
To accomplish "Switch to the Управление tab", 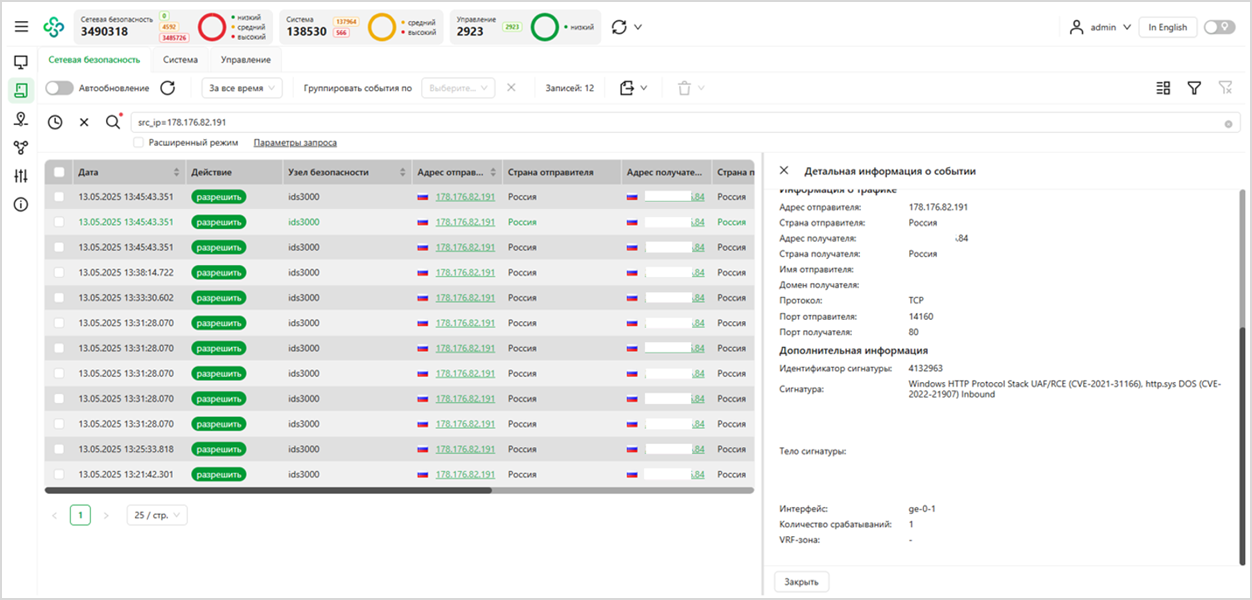I will [x=246, y=60].
